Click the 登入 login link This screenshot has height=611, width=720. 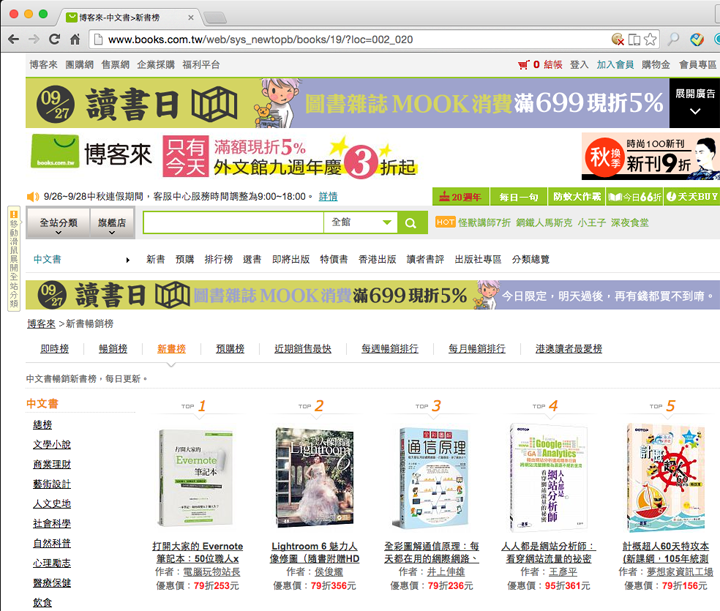(x=579, y=65)
